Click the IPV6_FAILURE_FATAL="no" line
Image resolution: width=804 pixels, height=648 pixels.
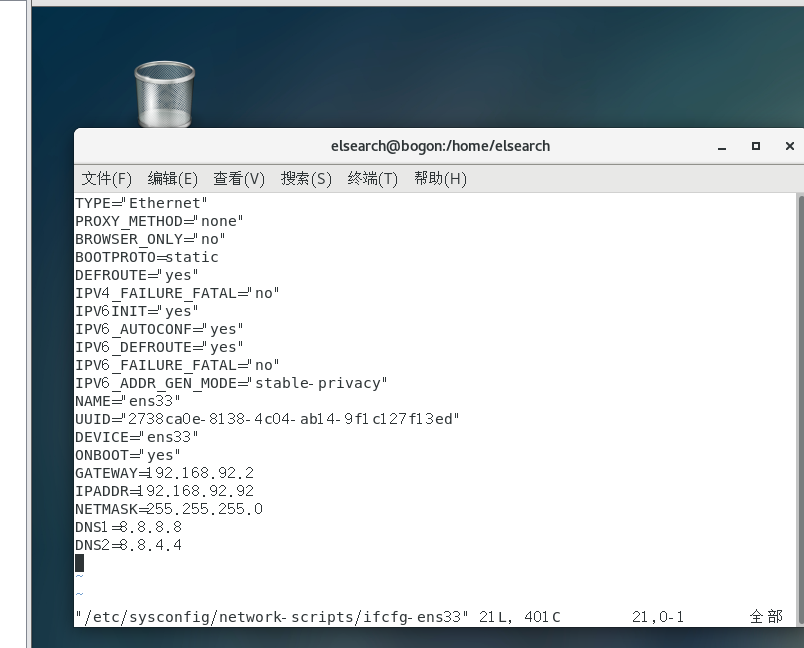click(177, 364)
